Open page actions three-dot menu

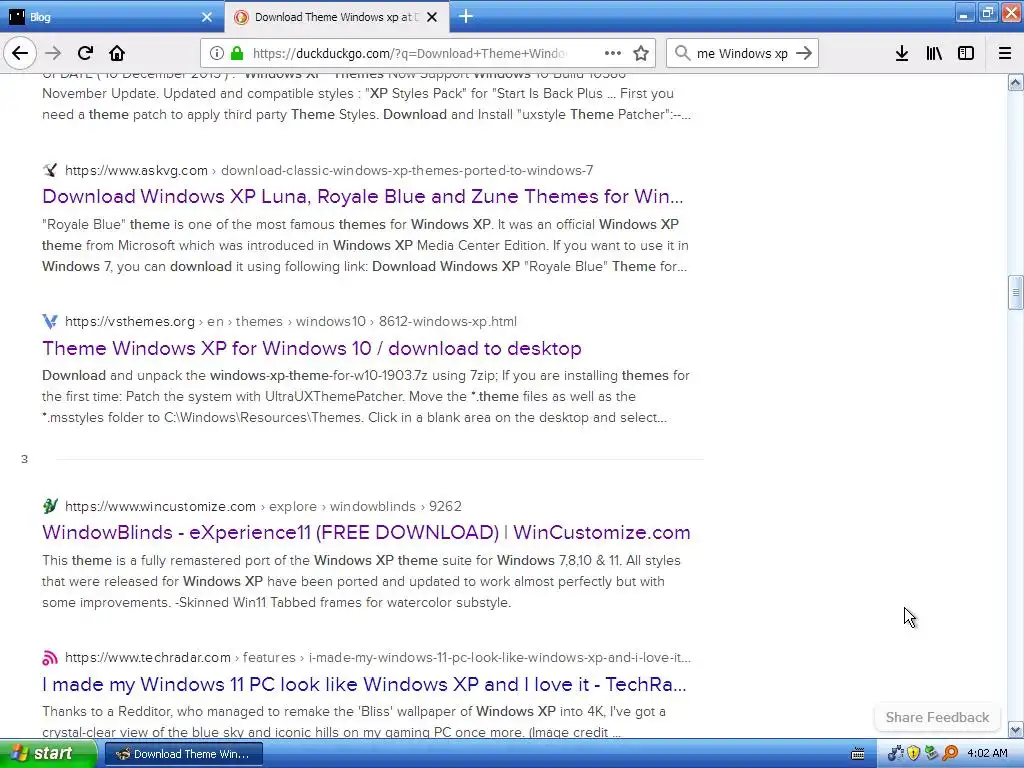[x=613, y=53]
